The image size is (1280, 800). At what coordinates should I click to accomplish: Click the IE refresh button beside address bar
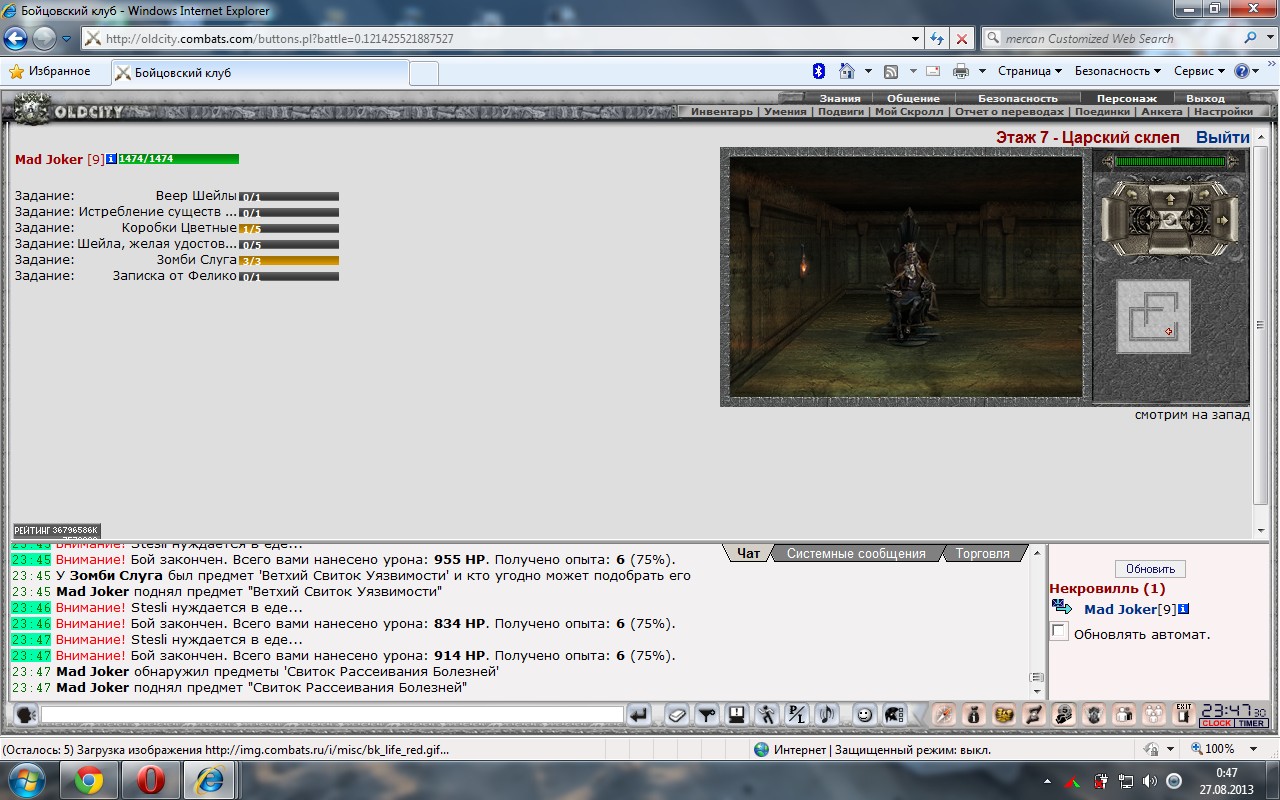click(x=937, y=38)
